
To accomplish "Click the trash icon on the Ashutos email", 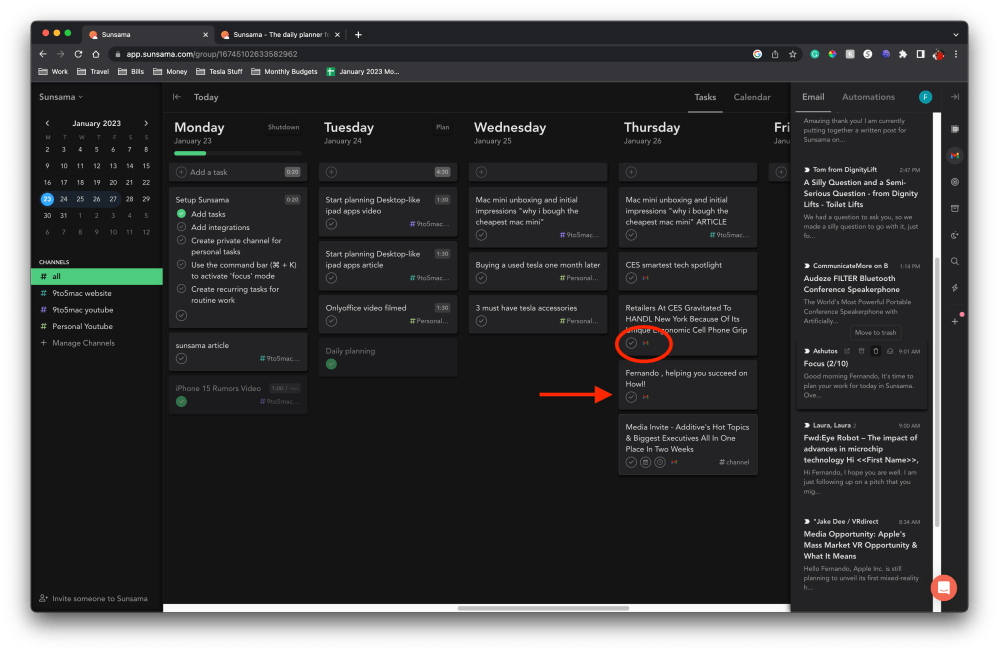I will click(875, 351).
